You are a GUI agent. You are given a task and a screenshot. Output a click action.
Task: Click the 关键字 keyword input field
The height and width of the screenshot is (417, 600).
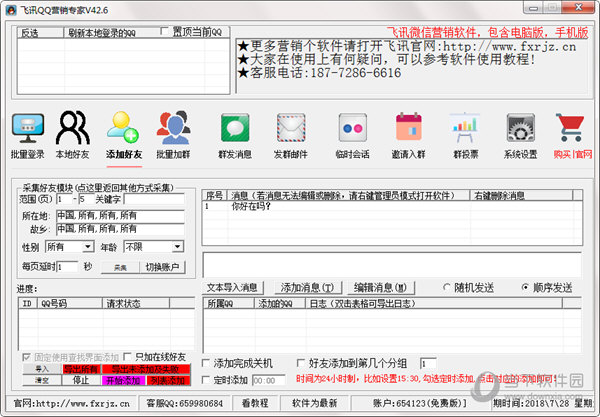click(x=154, y=199)
